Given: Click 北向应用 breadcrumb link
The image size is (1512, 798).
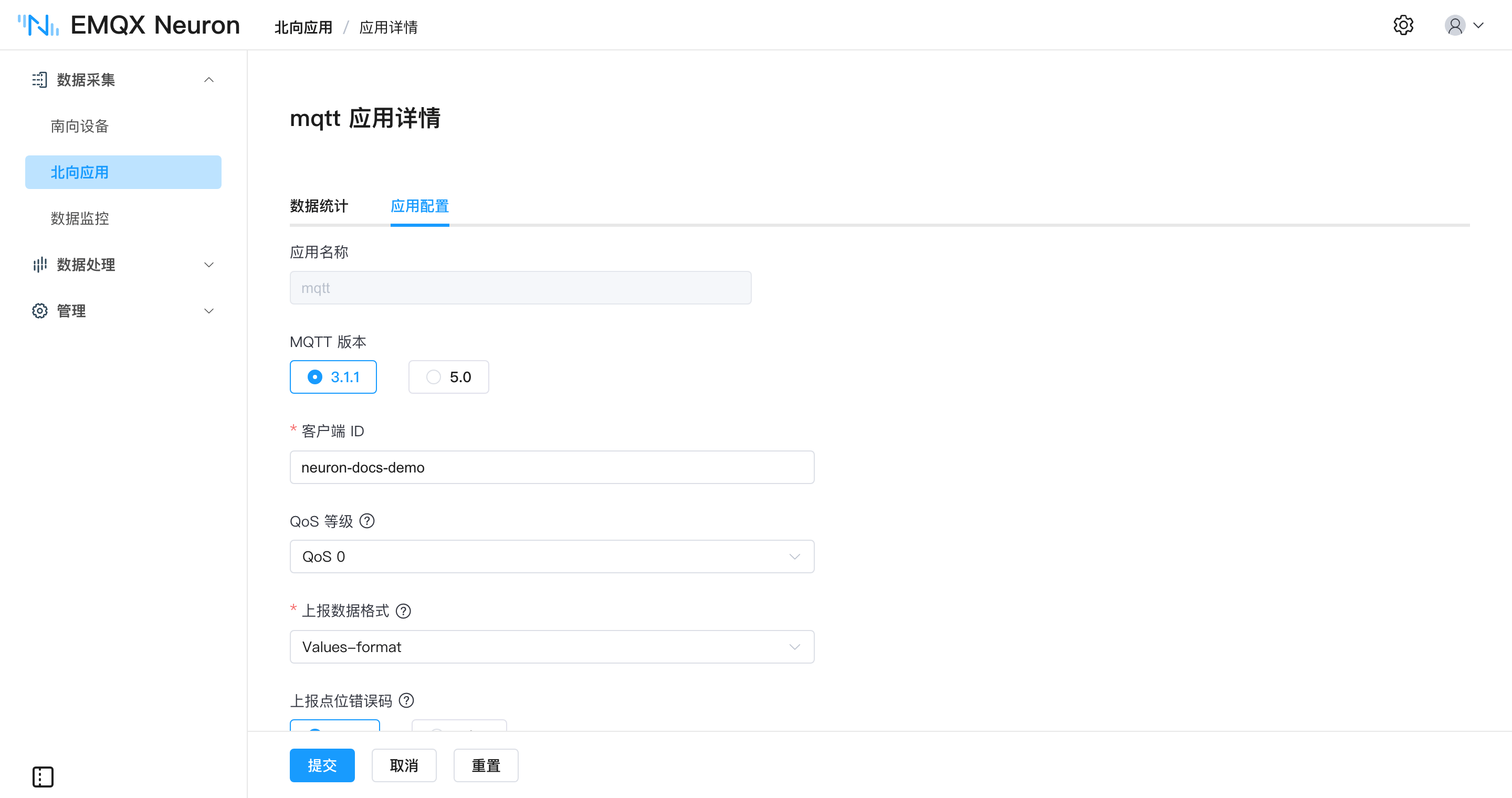Looking at the screenshot, I should coord(303,27).
